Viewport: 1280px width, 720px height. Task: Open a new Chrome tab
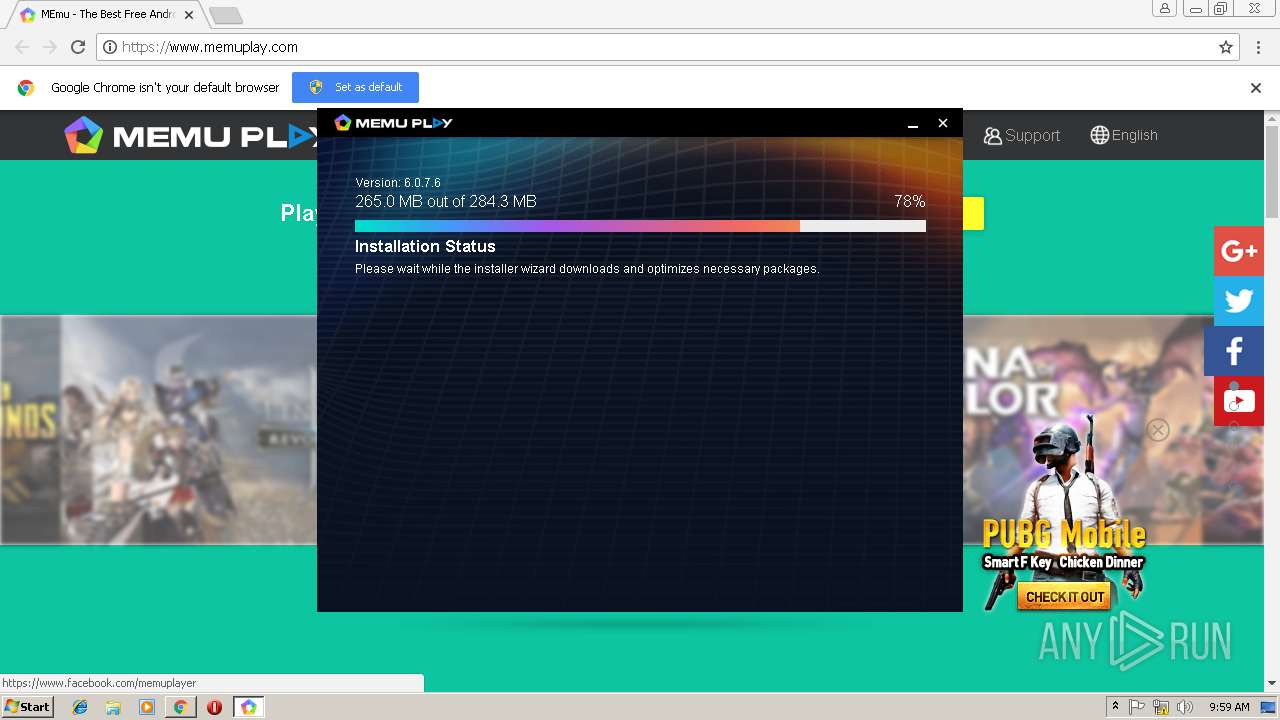click(226, 15)
